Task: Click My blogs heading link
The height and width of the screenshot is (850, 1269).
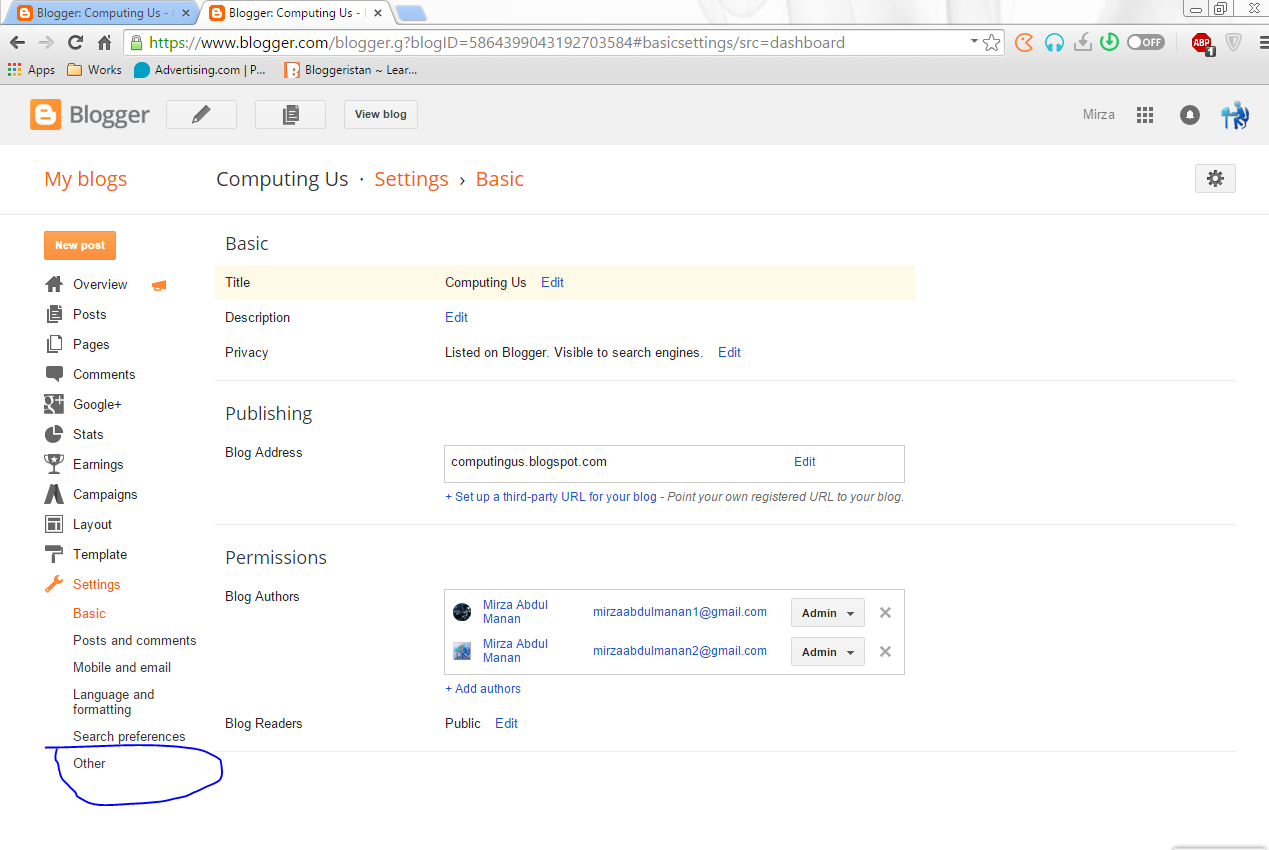Action: tap(86, 179)
